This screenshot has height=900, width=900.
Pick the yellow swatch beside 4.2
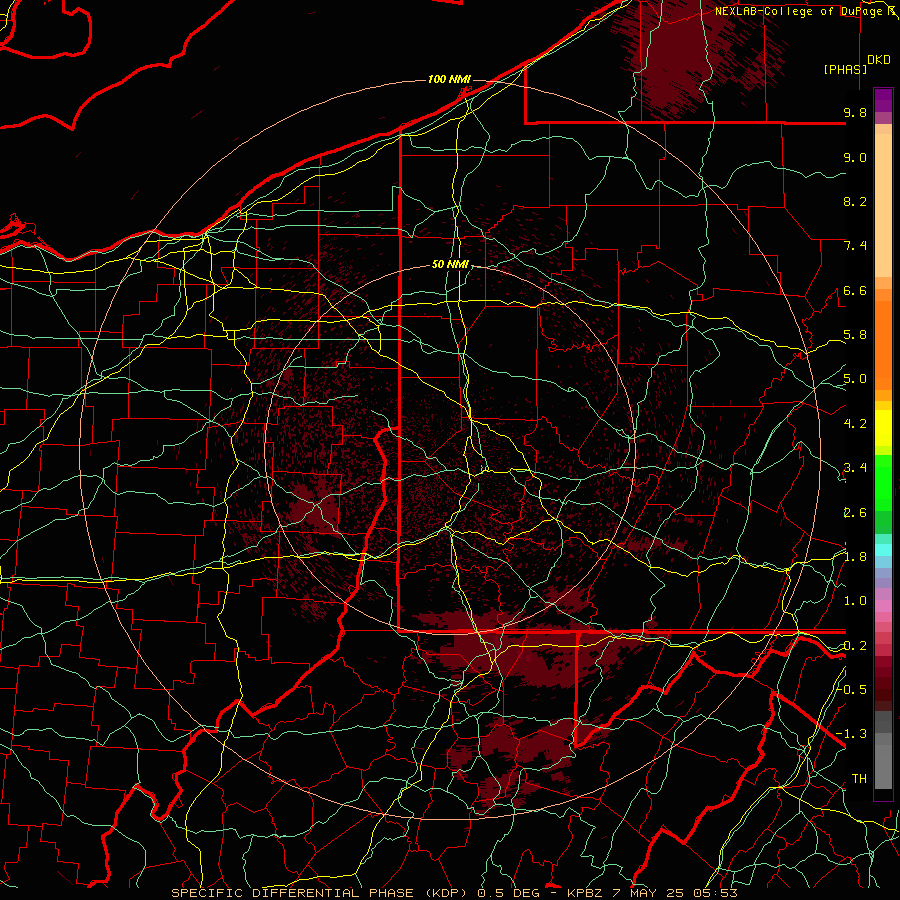(883, 428)
